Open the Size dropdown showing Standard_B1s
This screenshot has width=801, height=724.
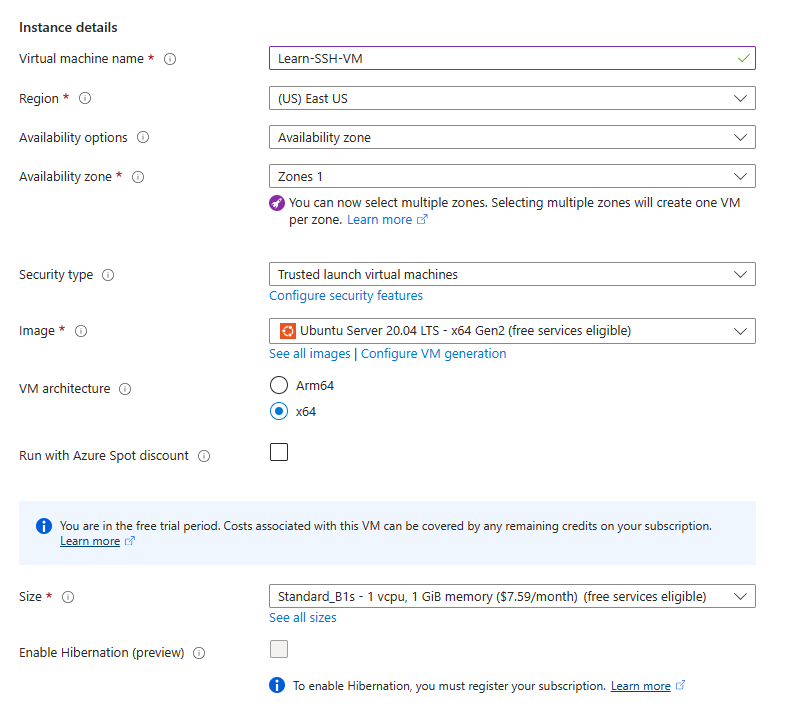click(x=743, y=595)
